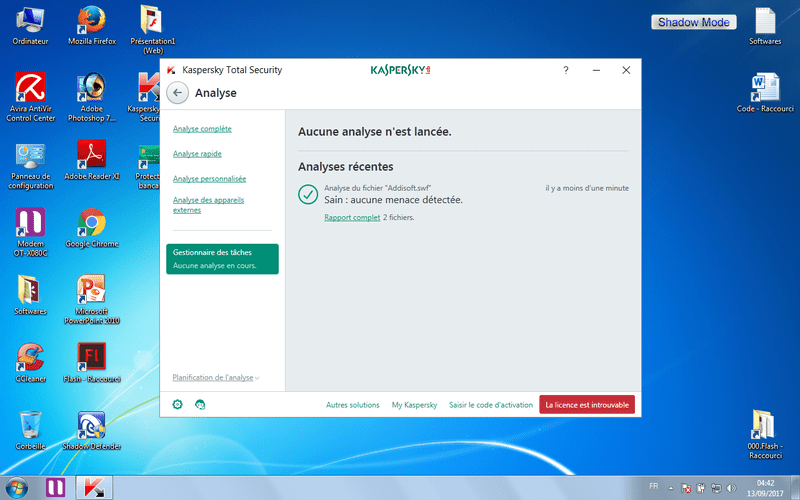
Task: Open the support agent icon
Action: 200,404
